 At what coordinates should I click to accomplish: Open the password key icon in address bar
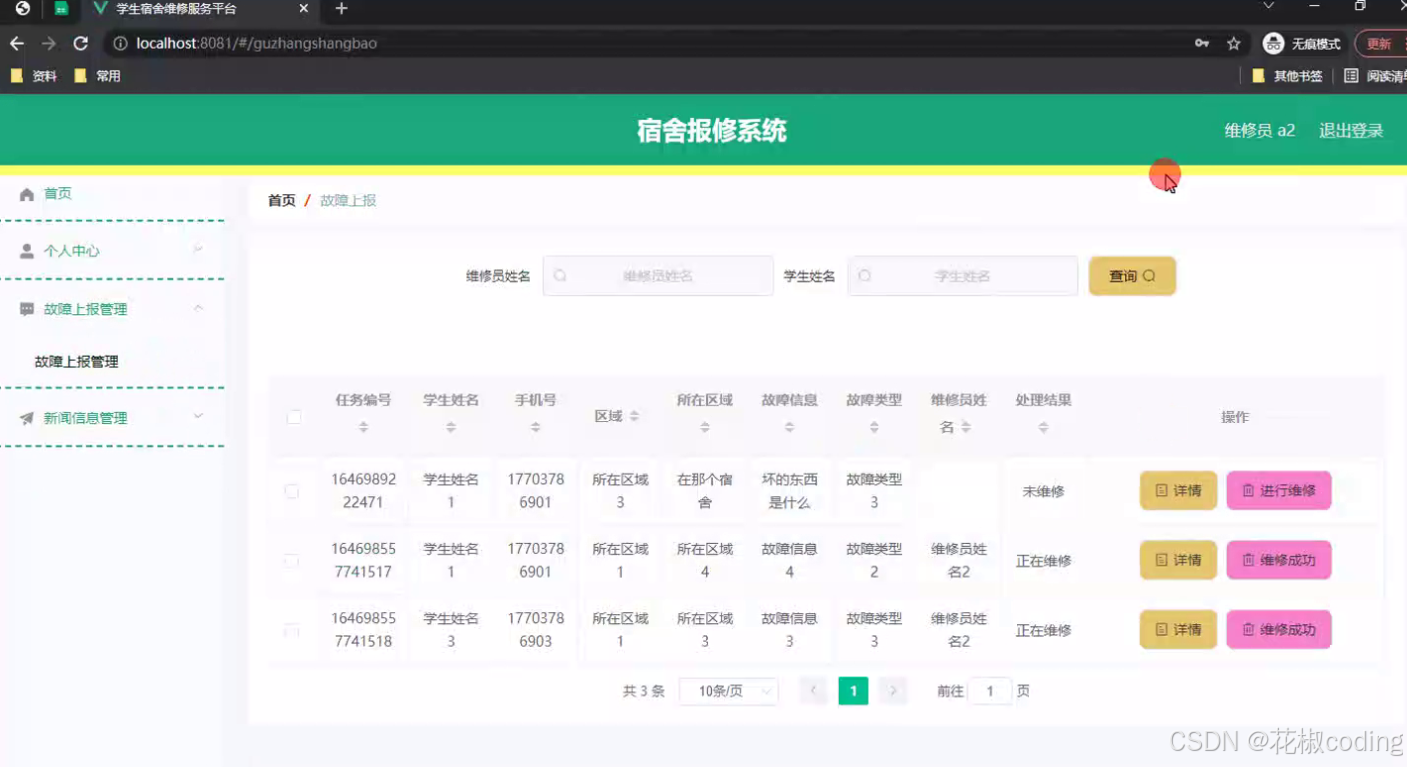[x=1201, y=44]
